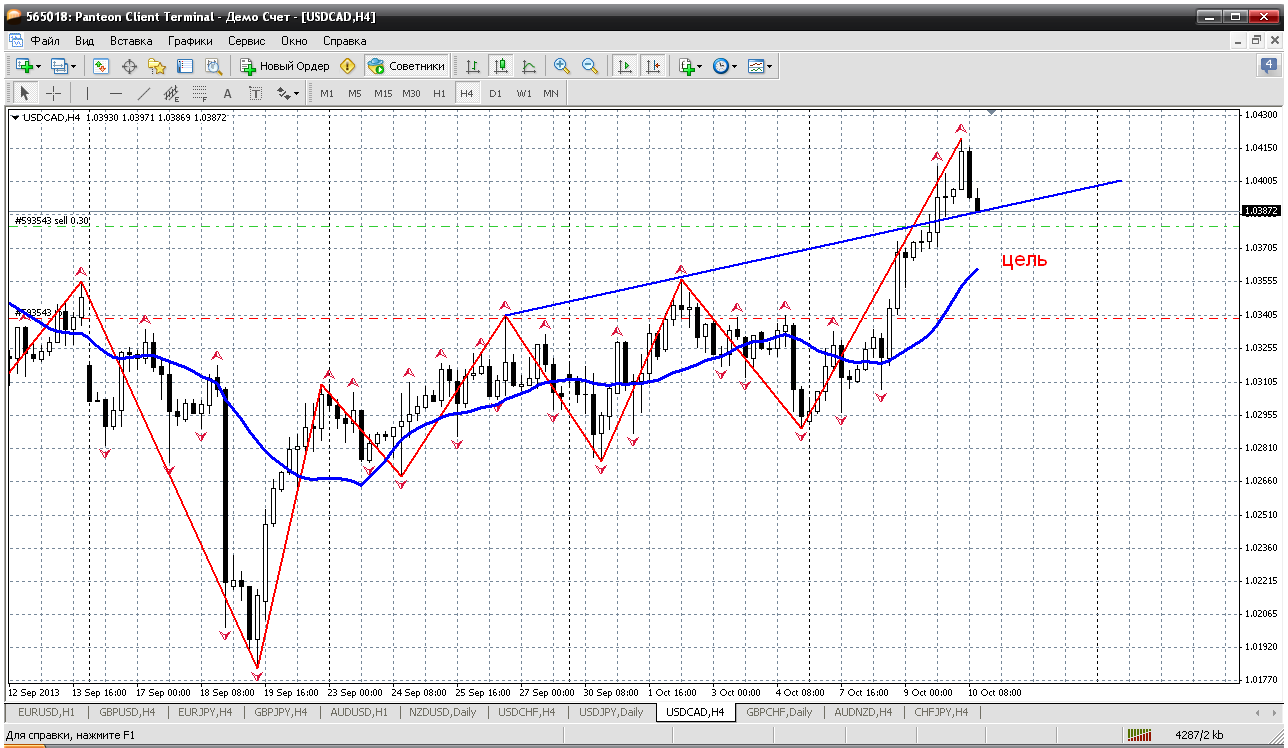
Task: Switch timeframe to M30
Action: tap(411, 93)
